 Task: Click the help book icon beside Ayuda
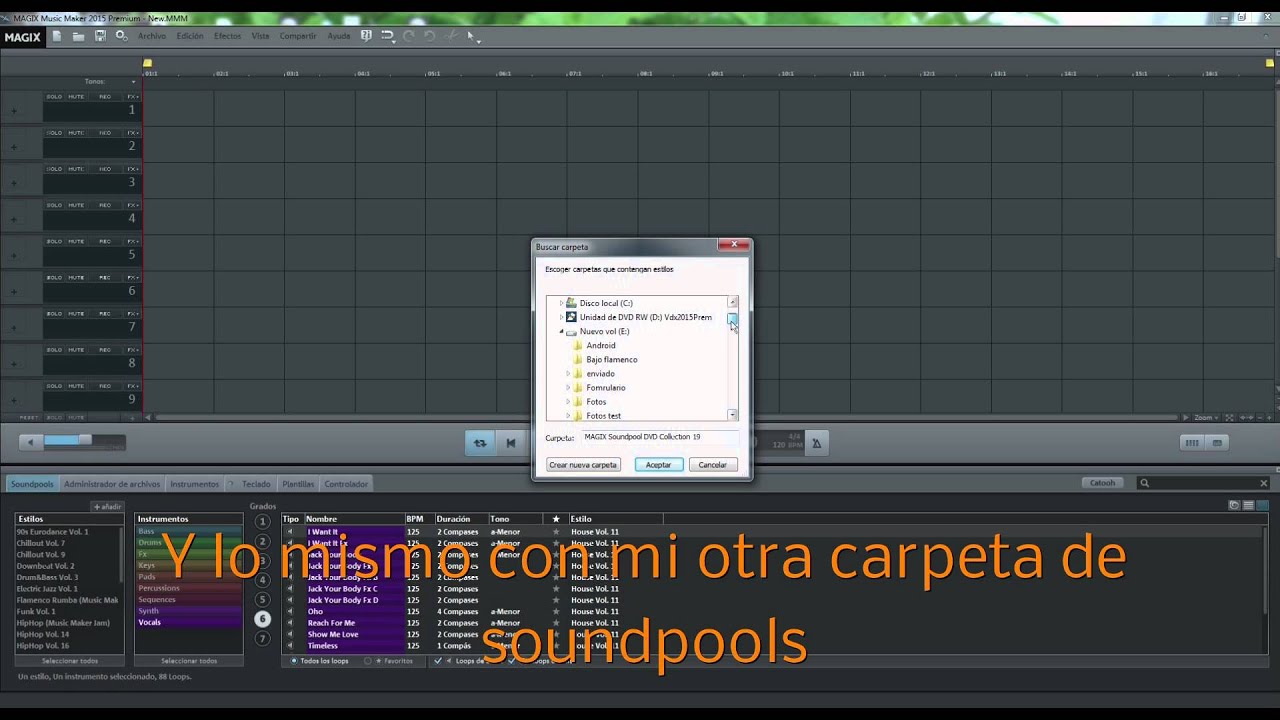click(366, 36)
